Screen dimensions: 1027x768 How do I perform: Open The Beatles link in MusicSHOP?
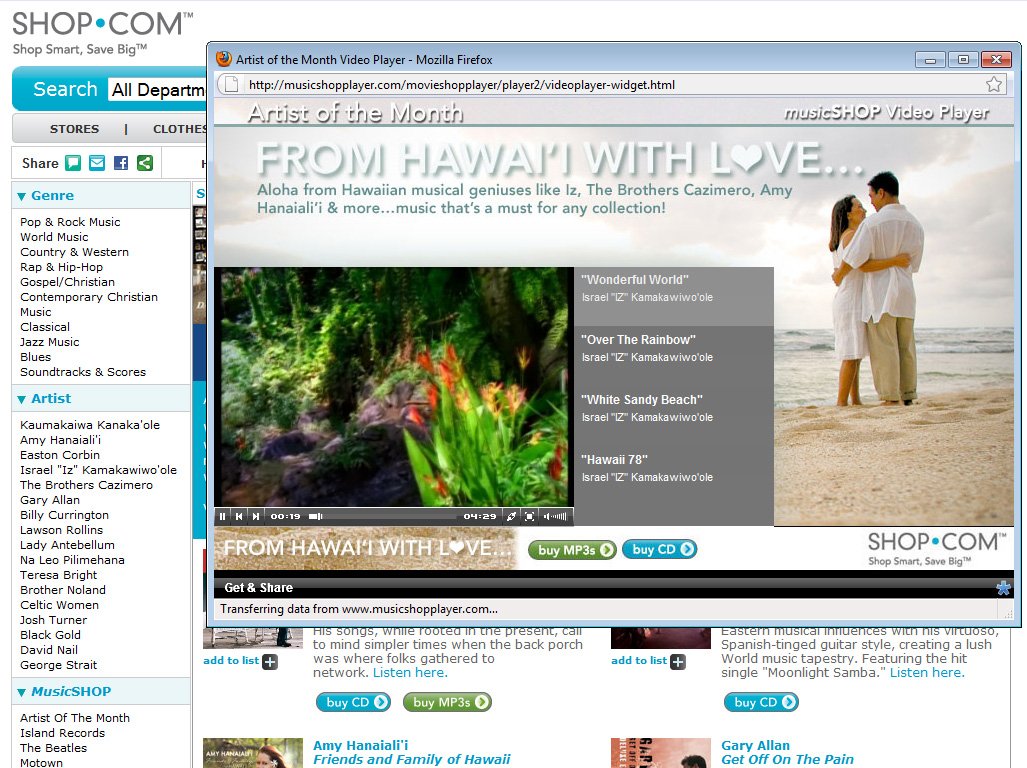(x=53, y=748)
